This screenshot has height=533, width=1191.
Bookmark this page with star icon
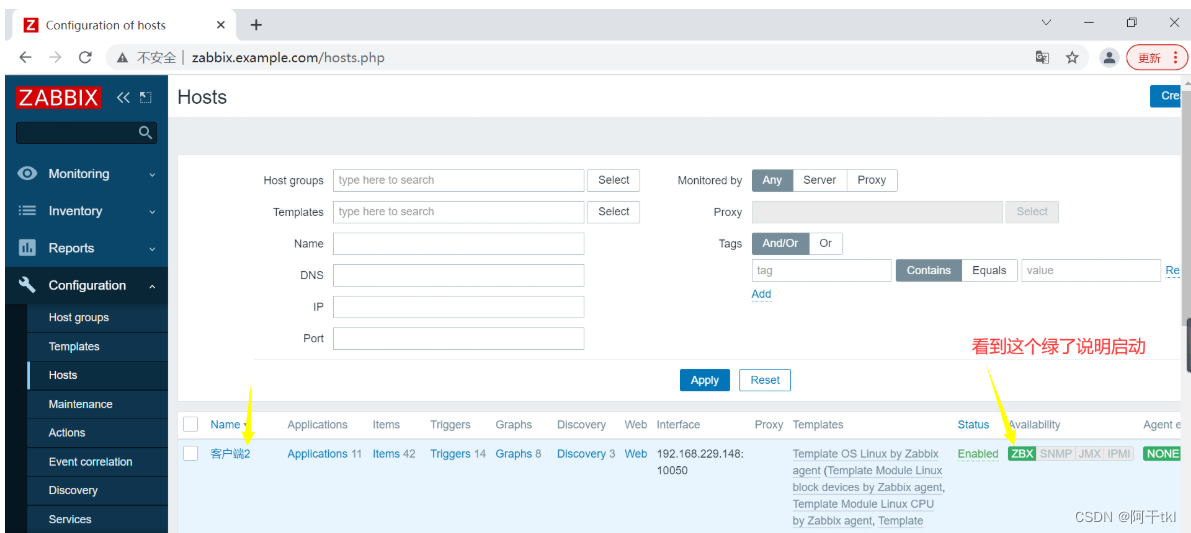tap(1072, 58)
